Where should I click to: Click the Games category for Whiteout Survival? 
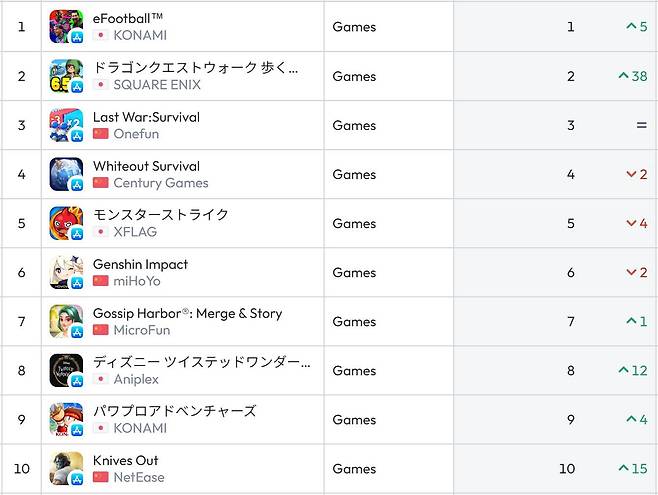click(x=354, y=174)
